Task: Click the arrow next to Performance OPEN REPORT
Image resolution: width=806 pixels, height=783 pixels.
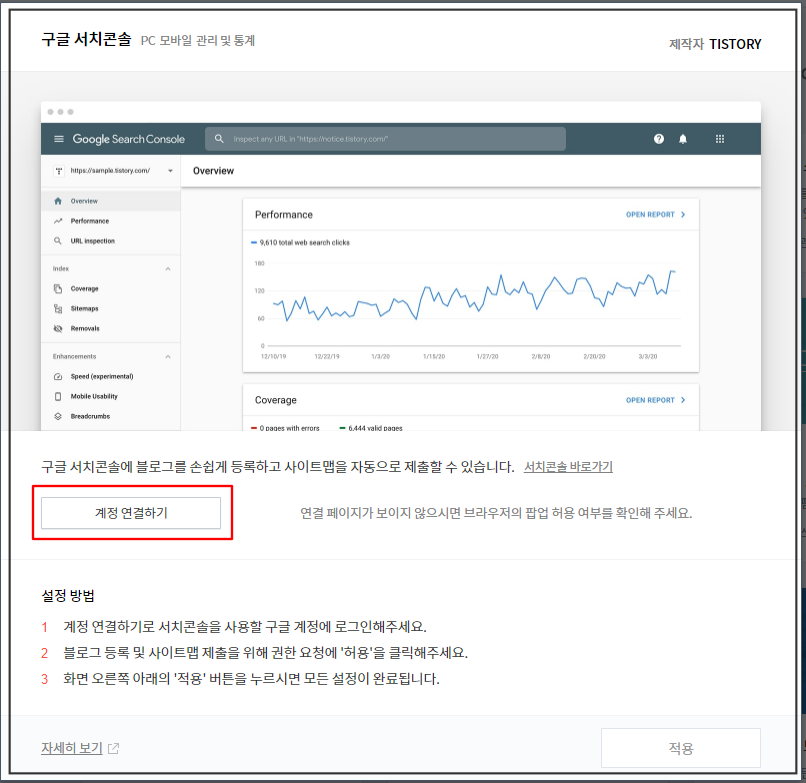Action: (x=683, y=214)
